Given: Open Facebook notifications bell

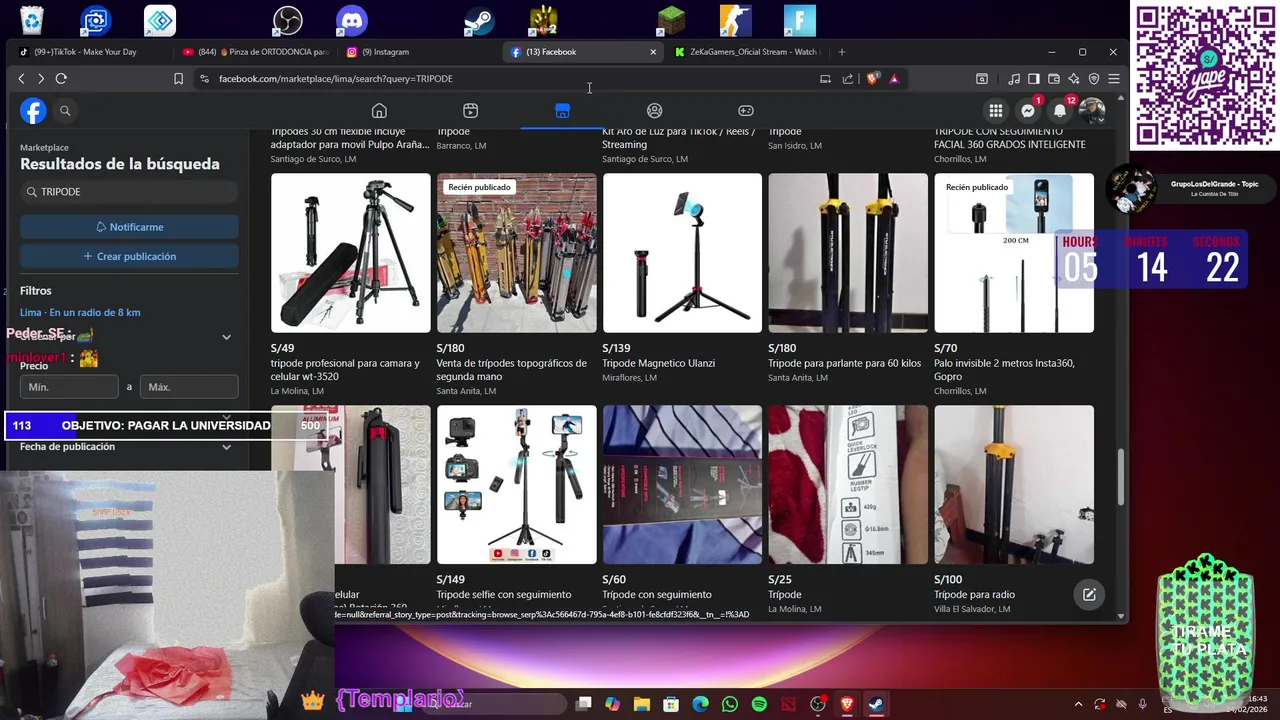Looking at the screenshot, I should (1060, 111).
